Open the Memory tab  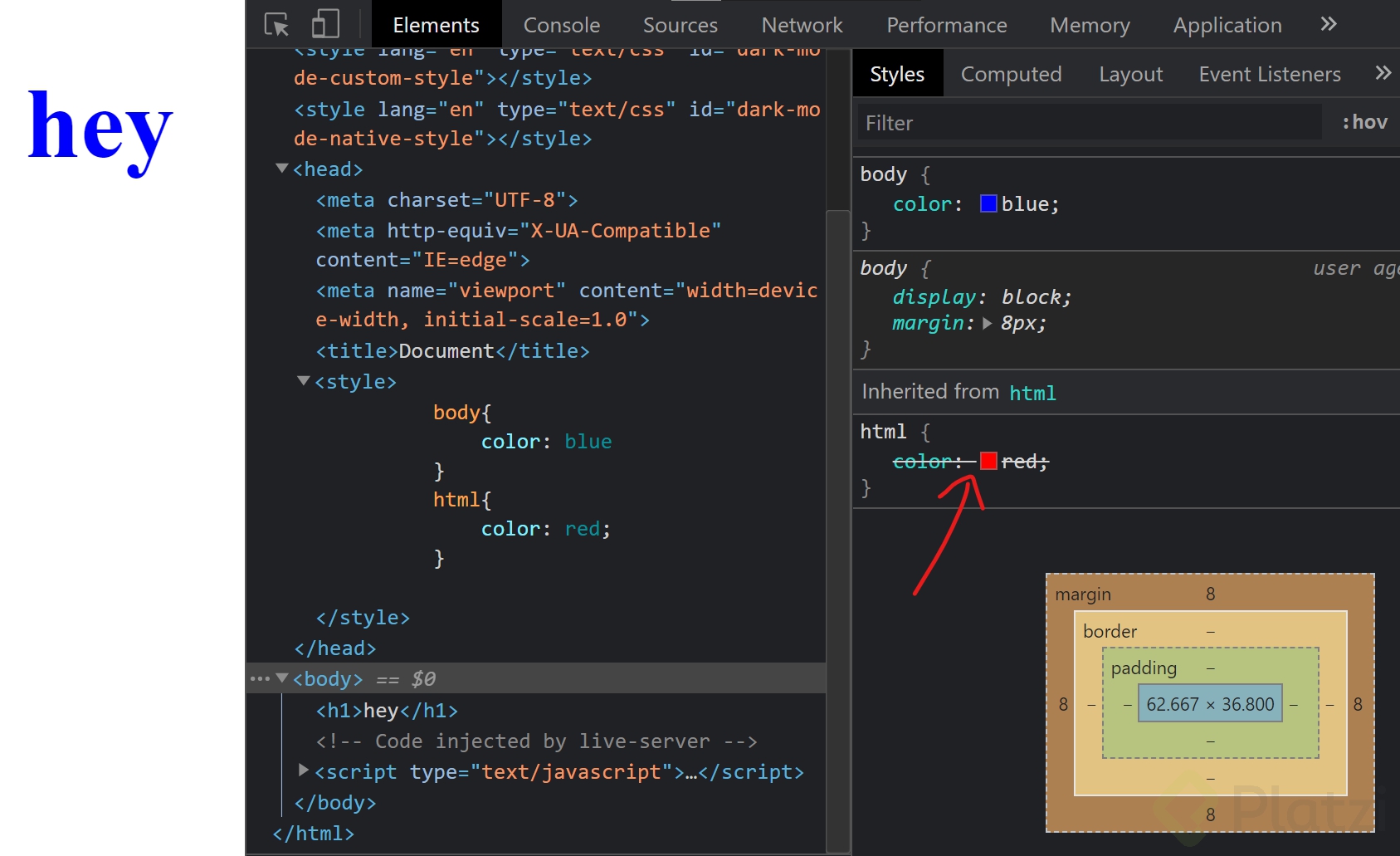coord(1090,25)
